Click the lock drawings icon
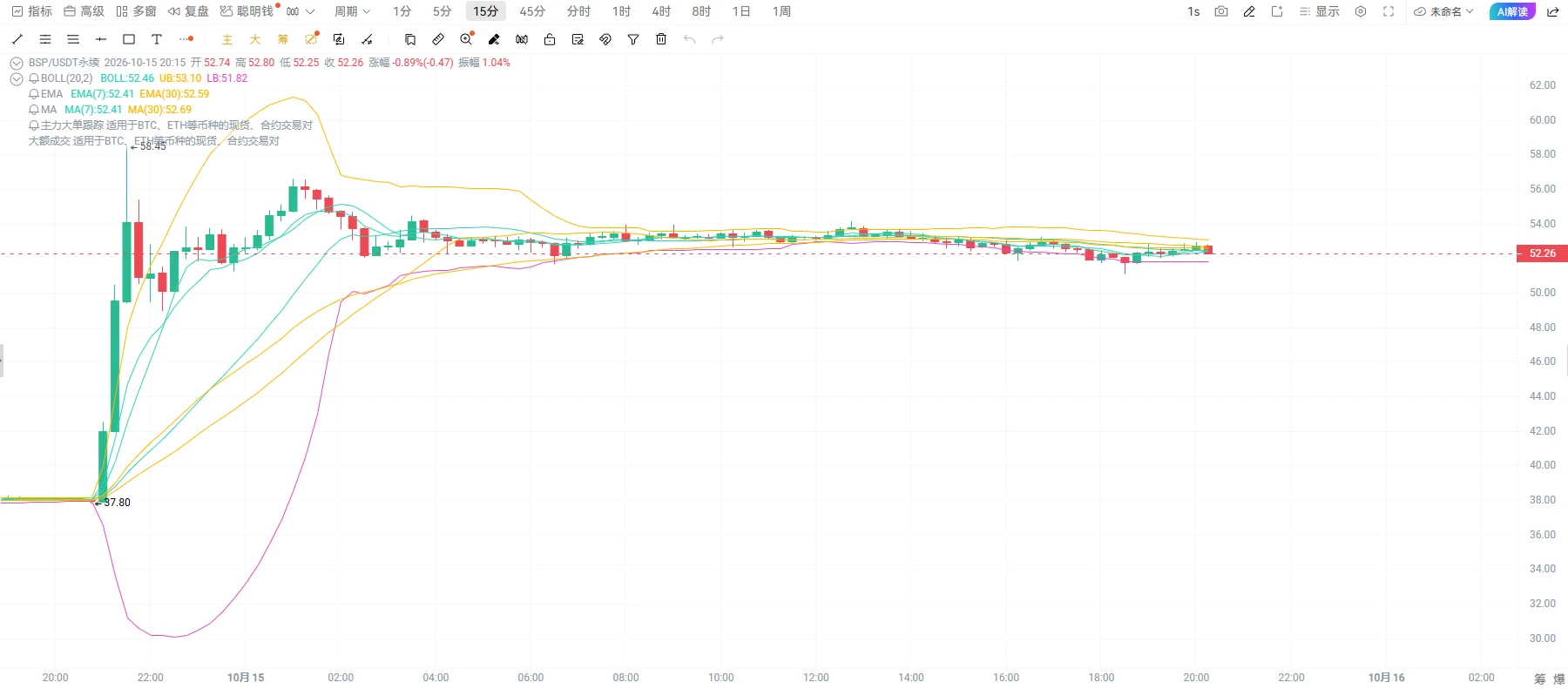Viewport: 1568px width, 689px height. click(550, 39)
